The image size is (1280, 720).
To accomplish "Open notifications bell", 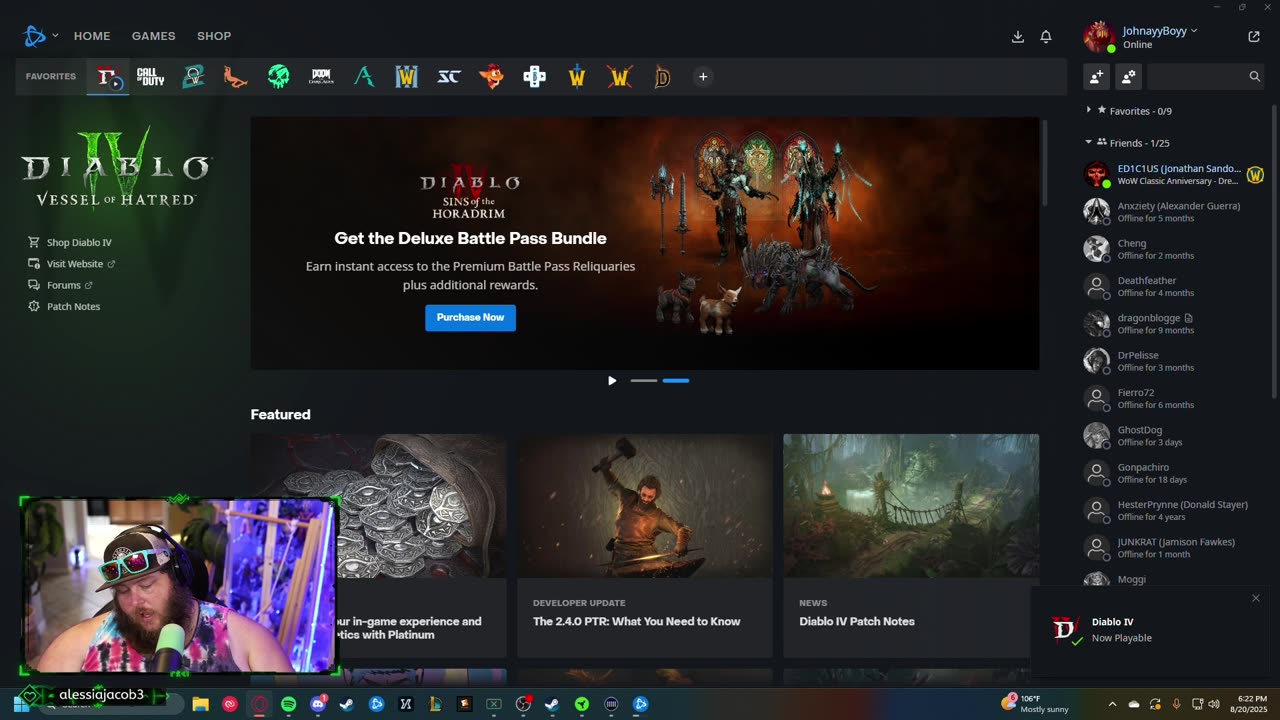I will click(1046, 37).
